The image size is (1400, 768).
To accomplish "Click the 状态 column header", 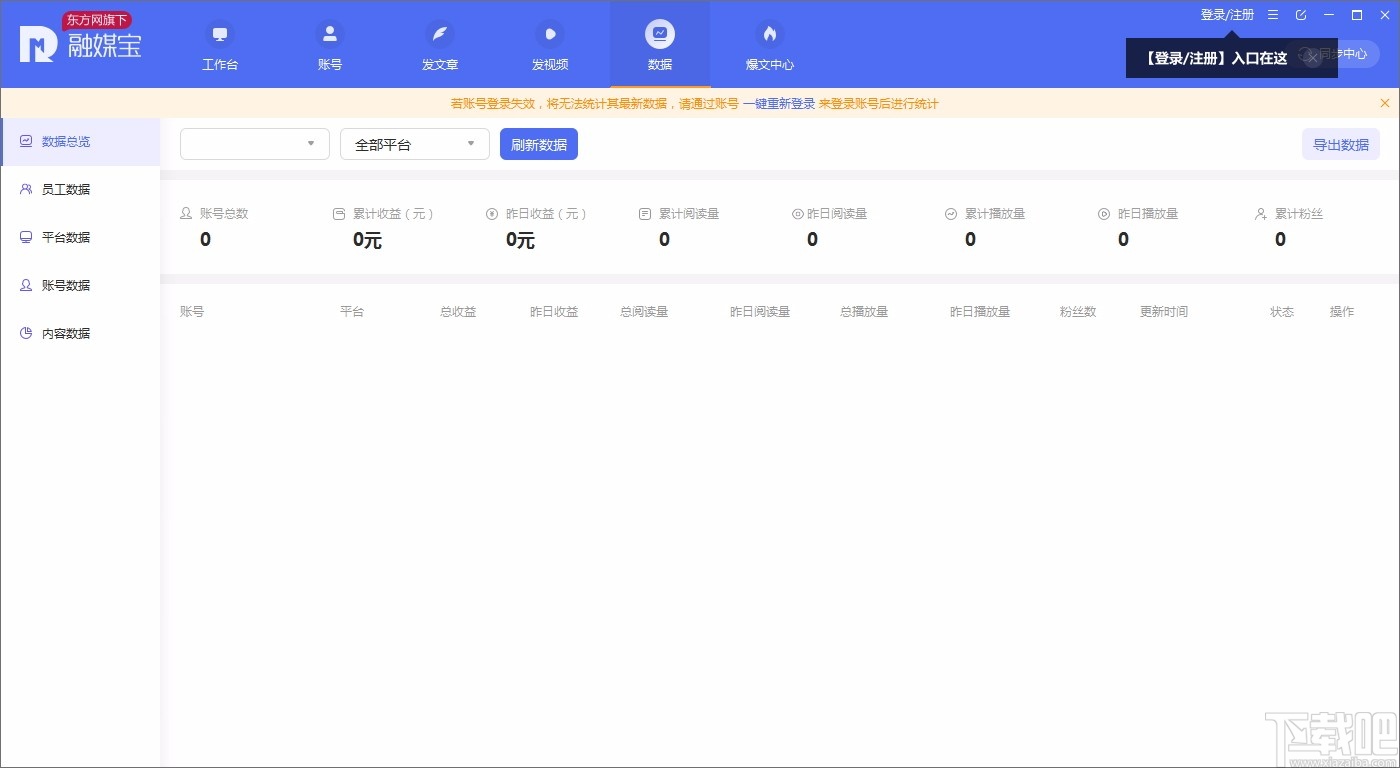I will pos(1282,312).
